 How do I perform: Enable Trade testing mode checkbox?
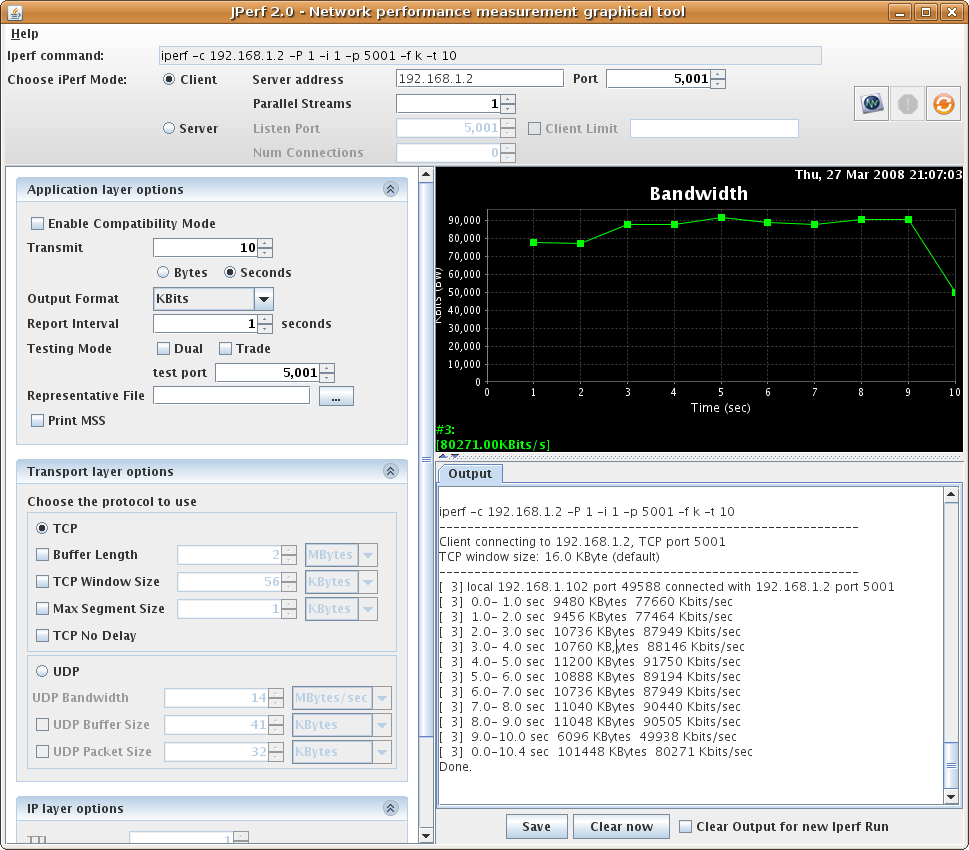coord(226,349)
